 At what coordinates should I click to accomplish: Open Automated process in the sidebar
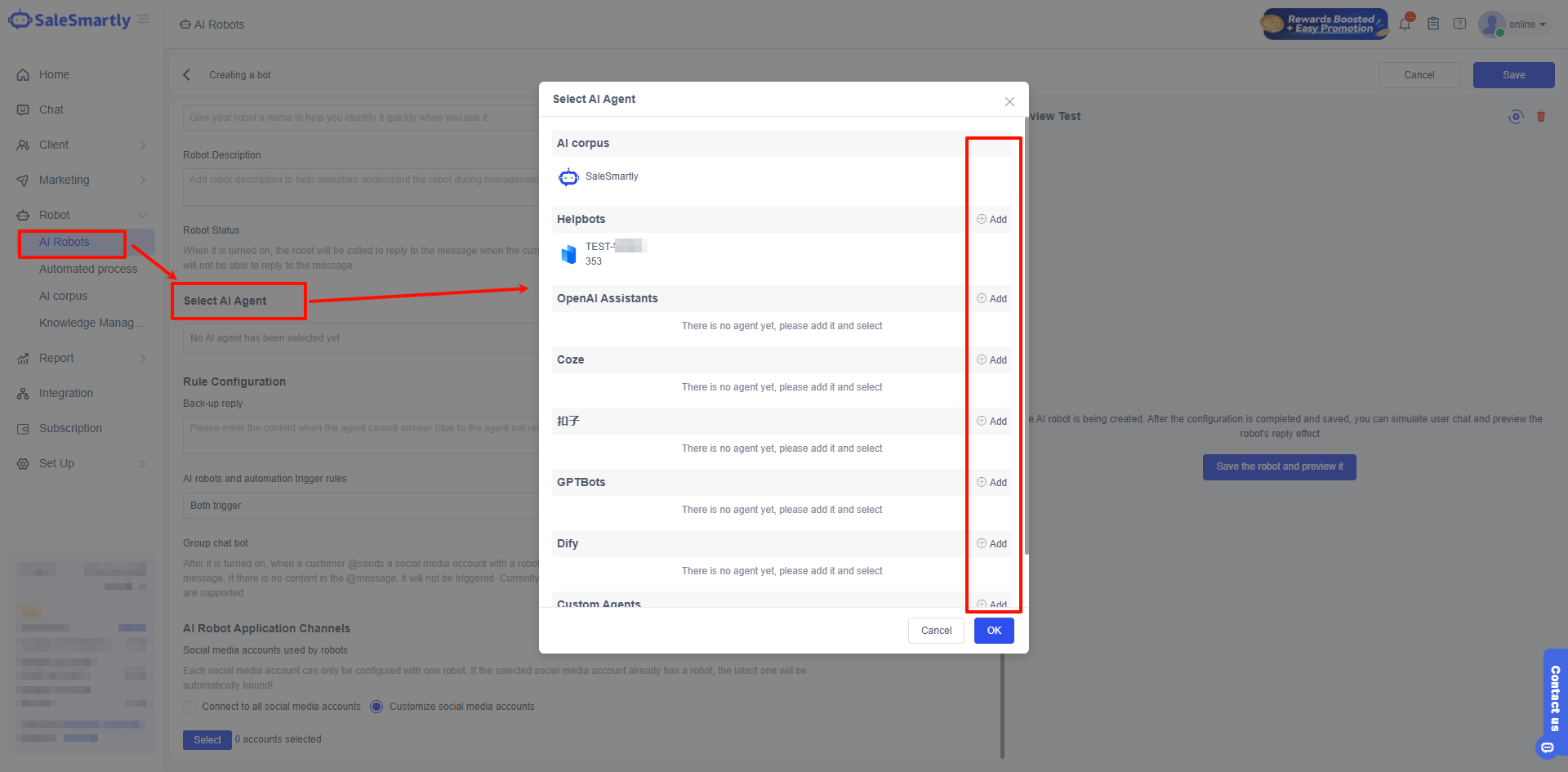(x=88, y=268)
